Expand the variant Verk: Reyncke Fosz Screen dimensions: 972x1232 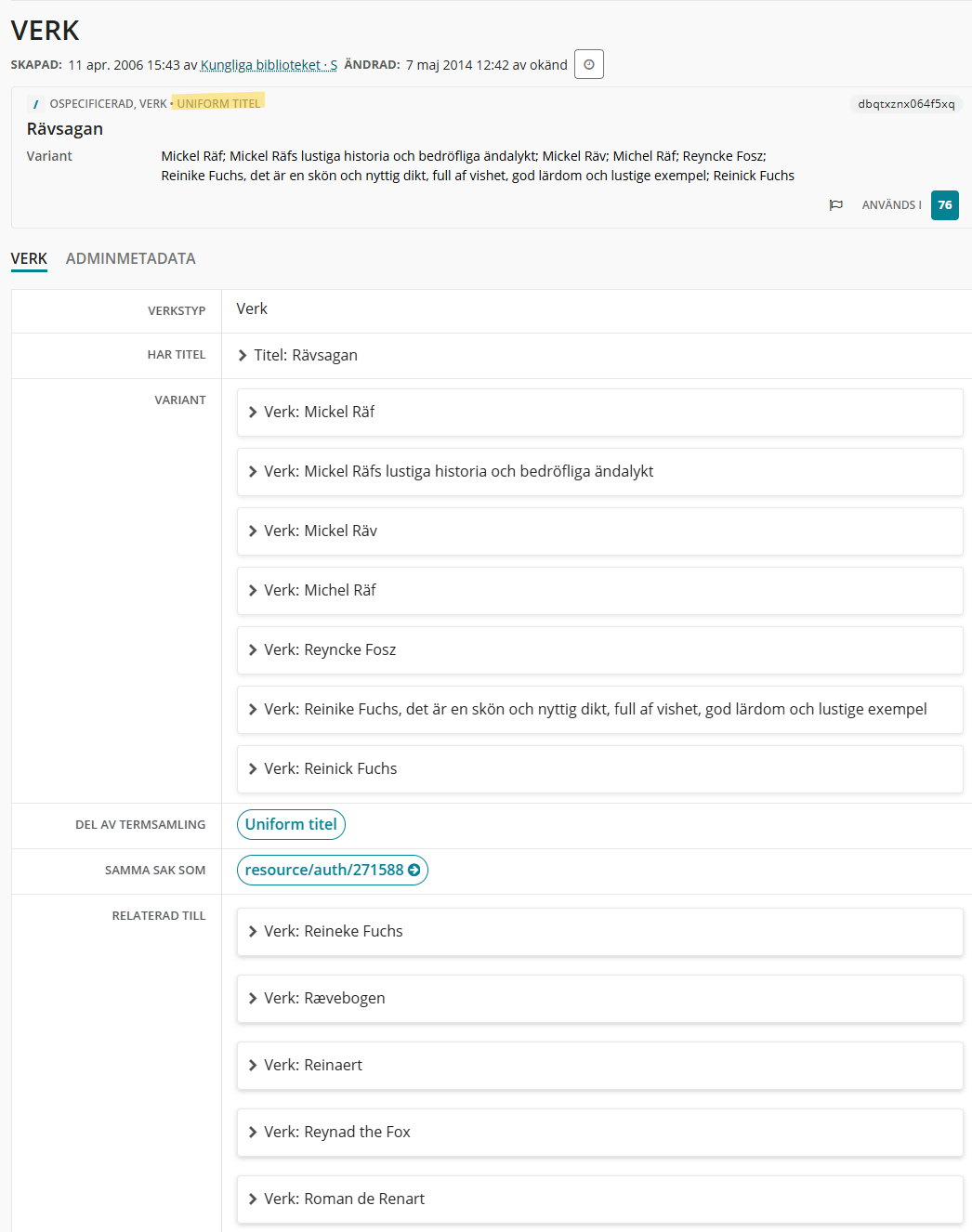point(599,650)
